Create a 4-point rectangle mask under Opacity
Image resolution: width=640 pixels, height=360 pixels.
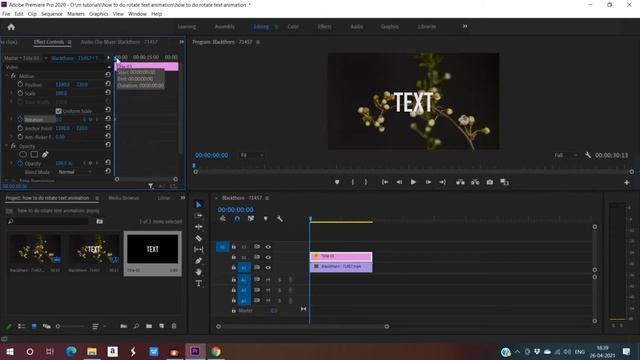coord(34,154)
